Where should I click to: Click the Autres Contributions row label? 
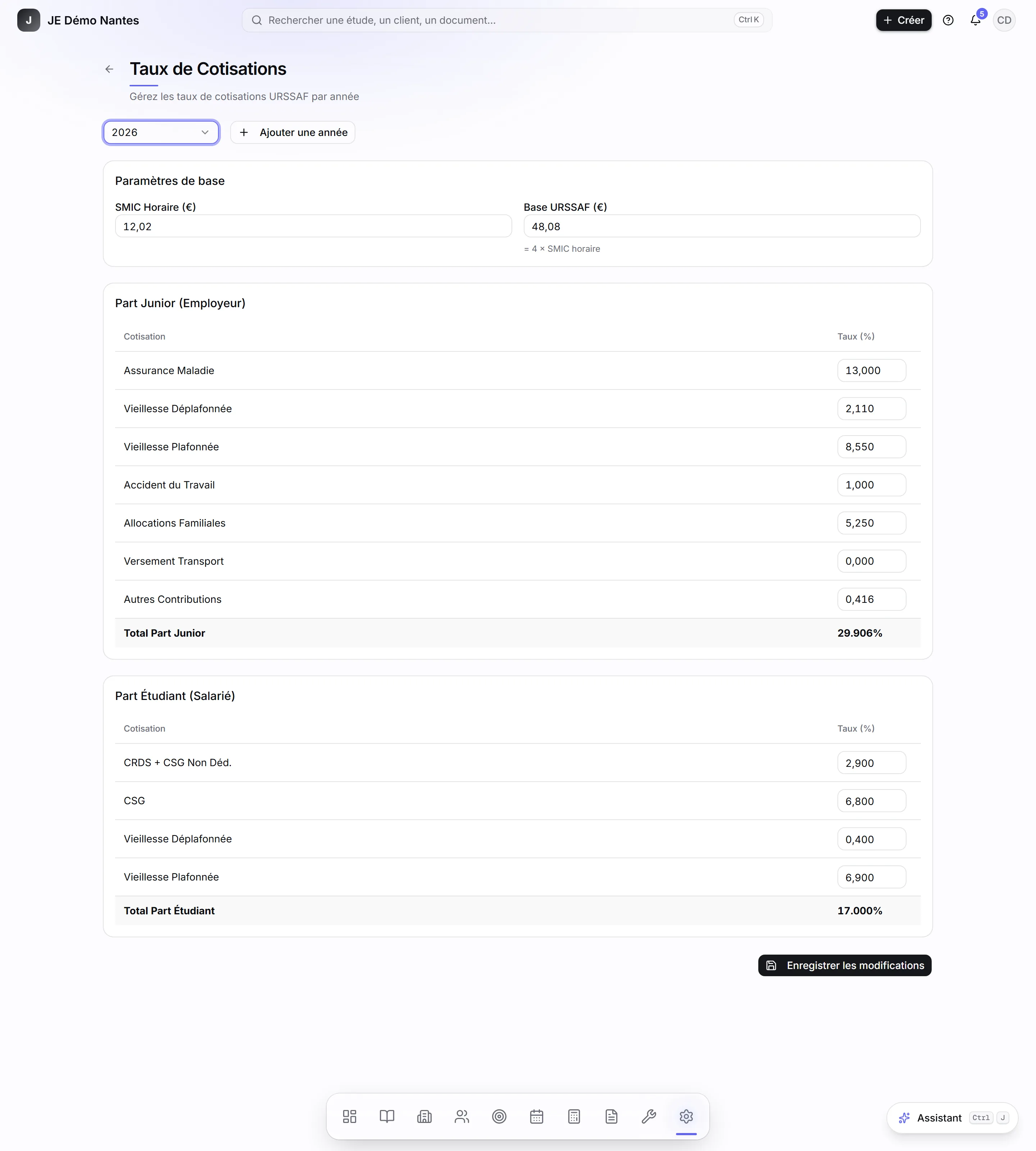pos(172,599)
